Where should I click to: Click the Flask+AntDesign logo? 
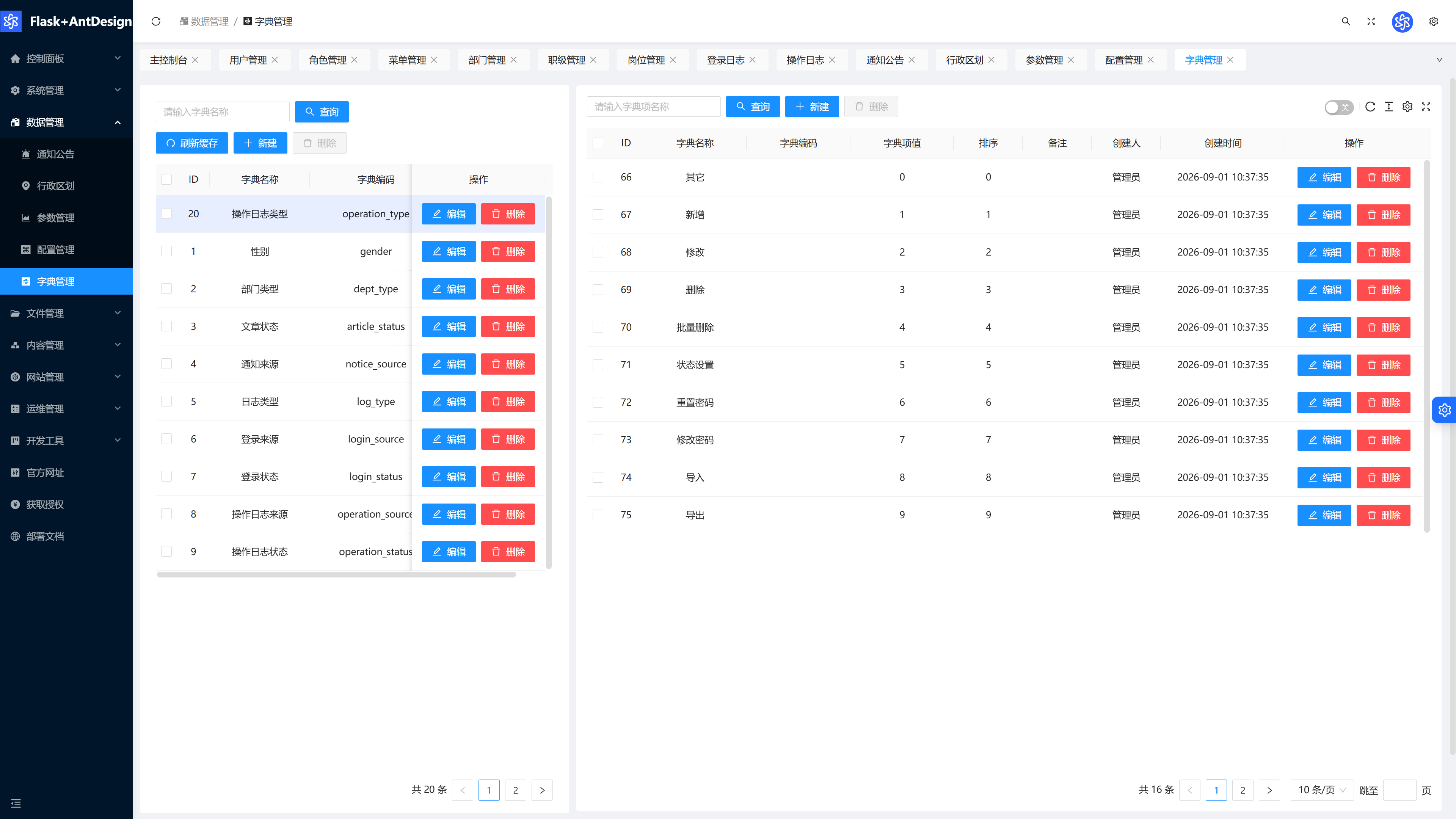pyautogui.click(x=67, y=22)
